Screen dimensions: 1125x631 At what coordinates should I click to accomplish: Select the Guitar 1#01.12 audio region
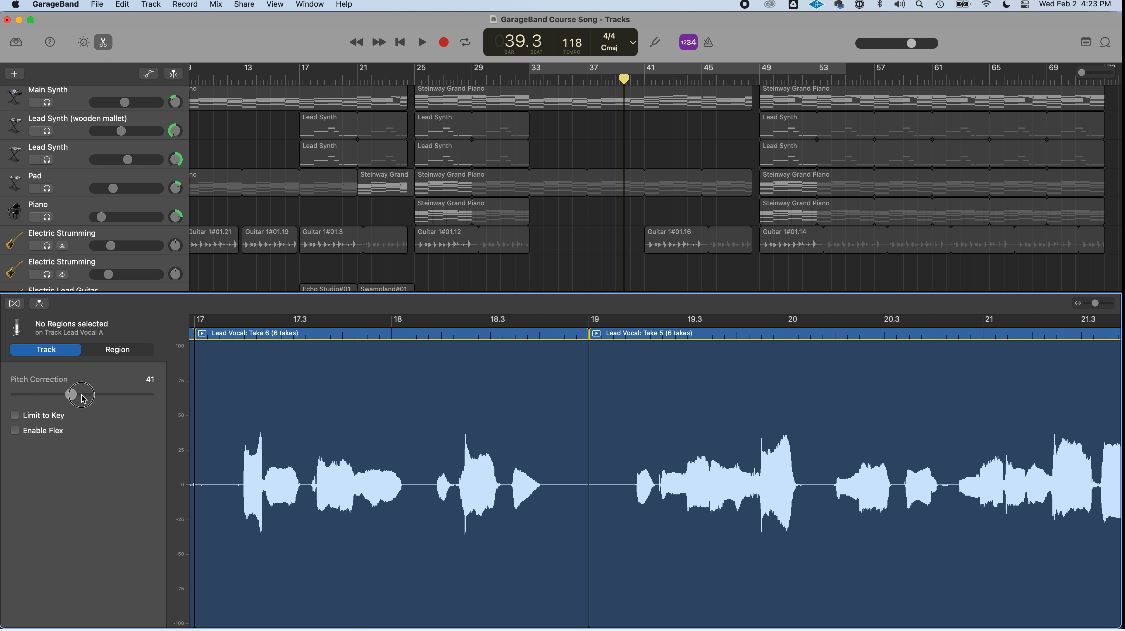(471, 240)
